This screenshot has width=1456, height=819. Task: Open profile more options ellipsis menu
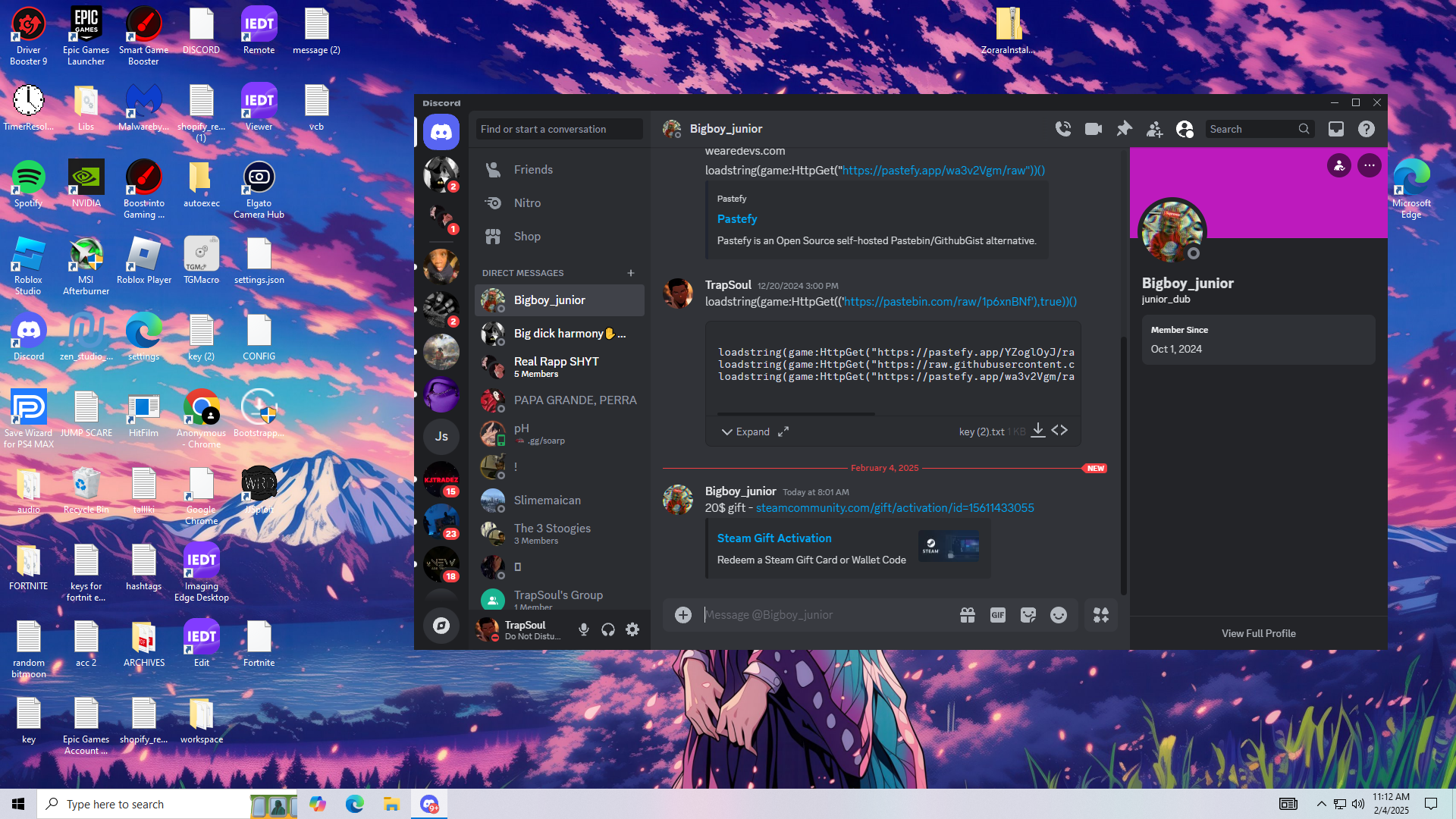tap(1369, 165)
